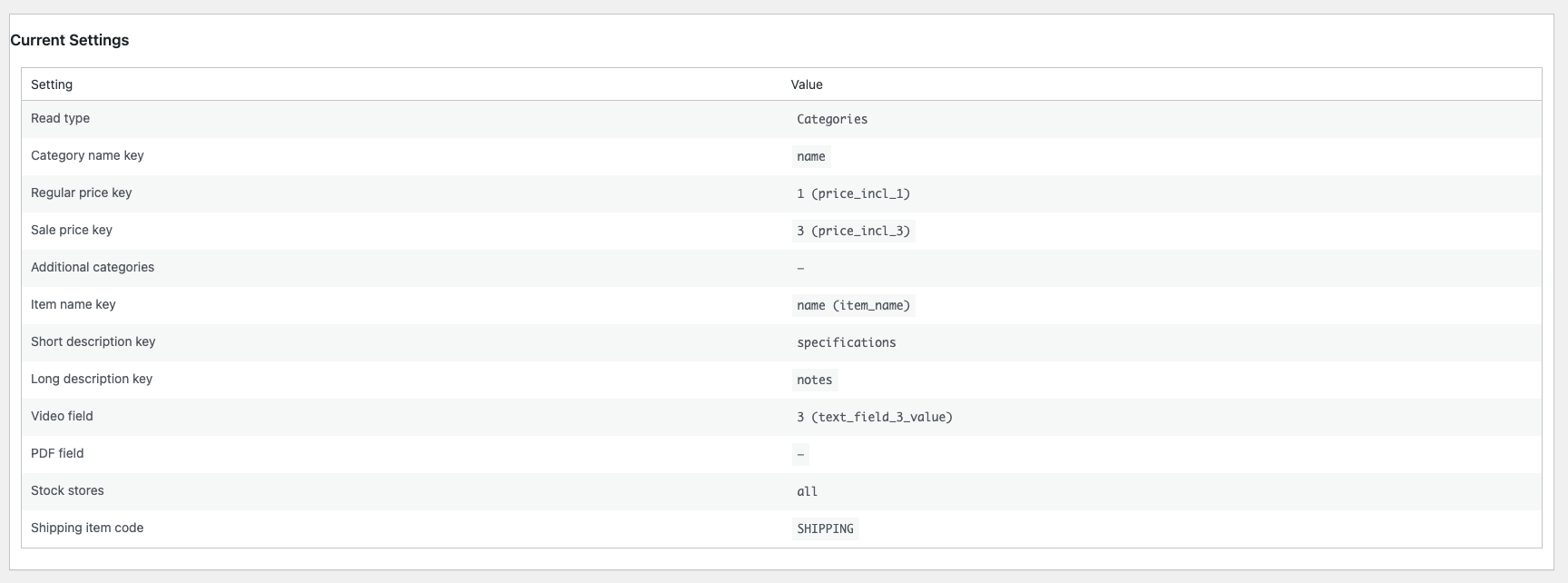
Task: Select the Category name key label
Action: [x=87, y=155]
